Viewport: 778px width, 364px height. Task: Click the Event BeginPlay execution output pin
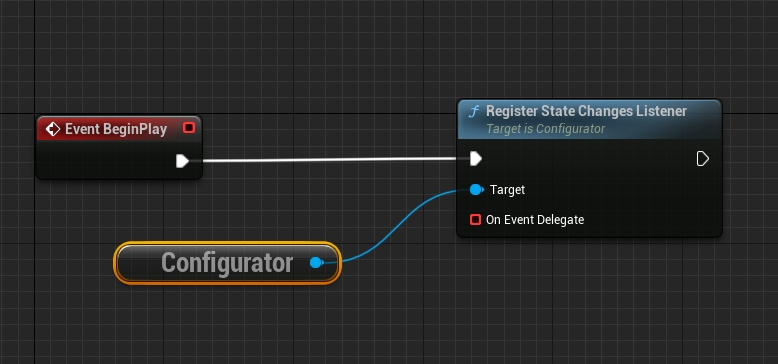[182, 161]
